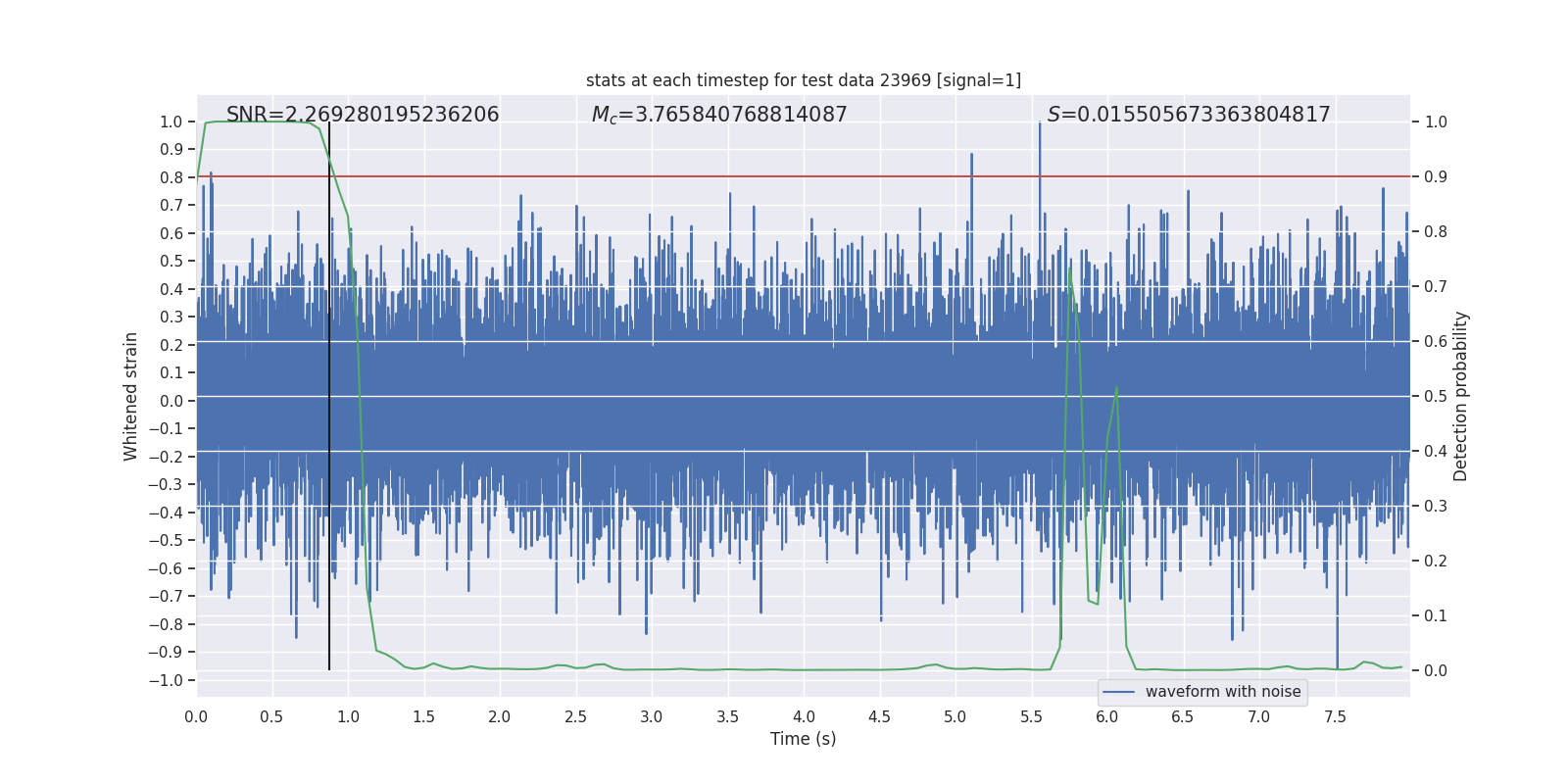Select the 0.0 tick label on the time axis
The height and width of the screenshot is (784, 1568).
click(196, 716)
